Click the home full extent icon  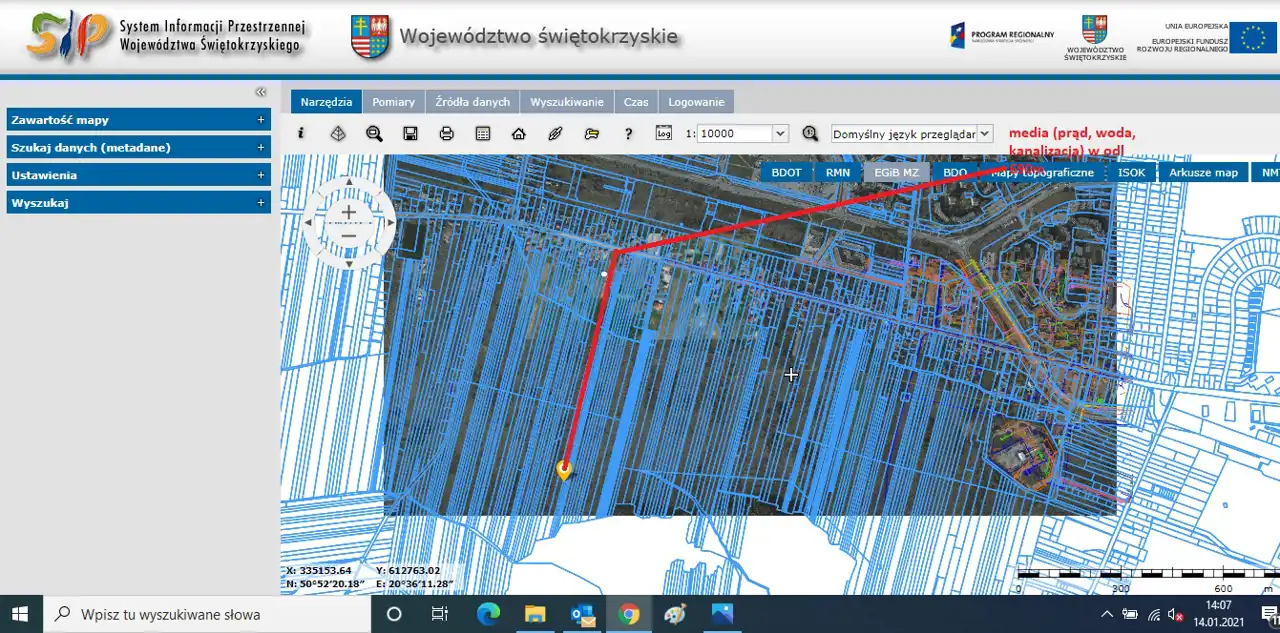[518, 133]
